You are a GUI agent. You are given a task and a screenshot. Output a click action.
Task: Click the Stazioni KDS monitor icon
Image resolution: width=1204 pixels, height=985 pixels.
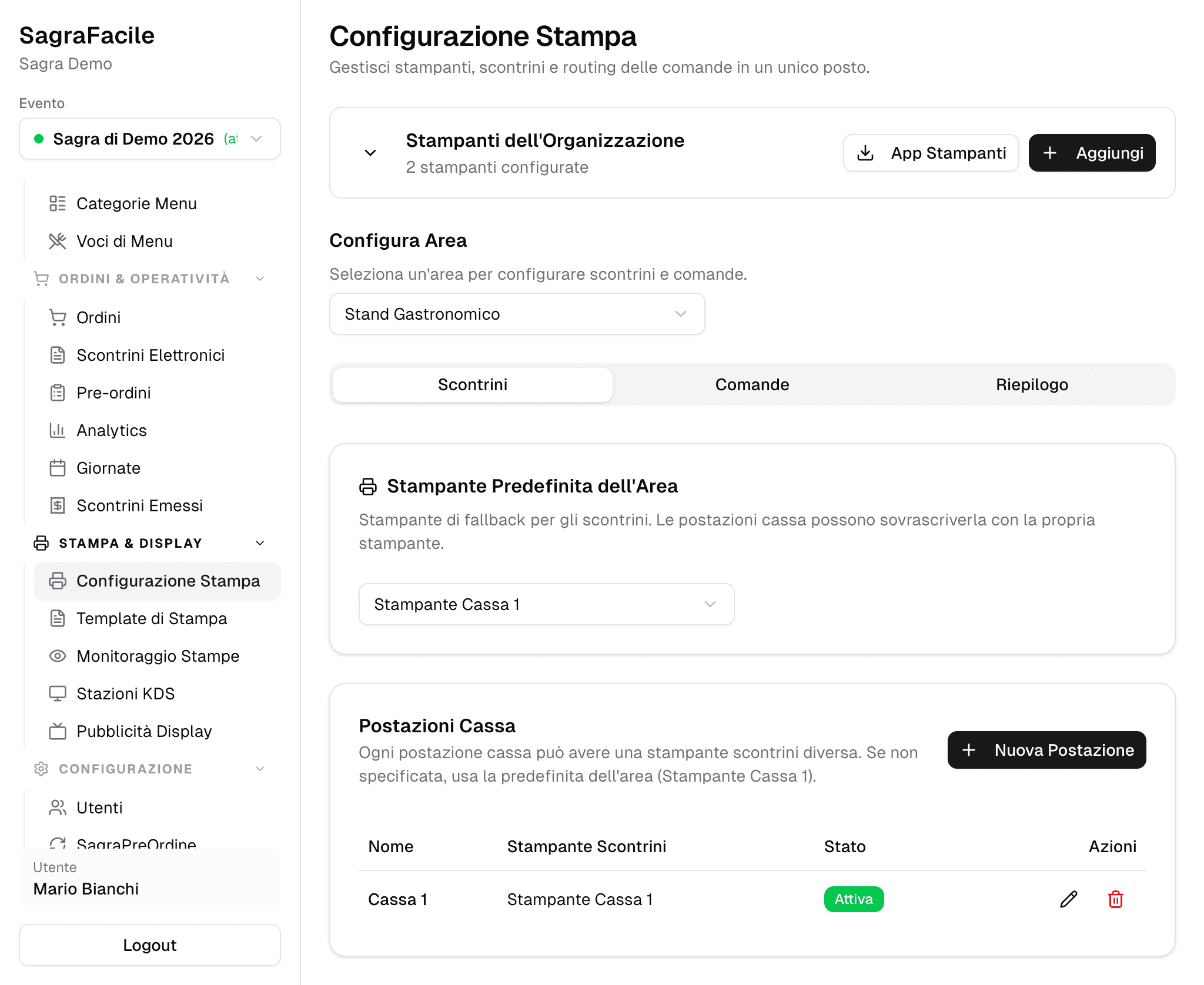(58, 693)
